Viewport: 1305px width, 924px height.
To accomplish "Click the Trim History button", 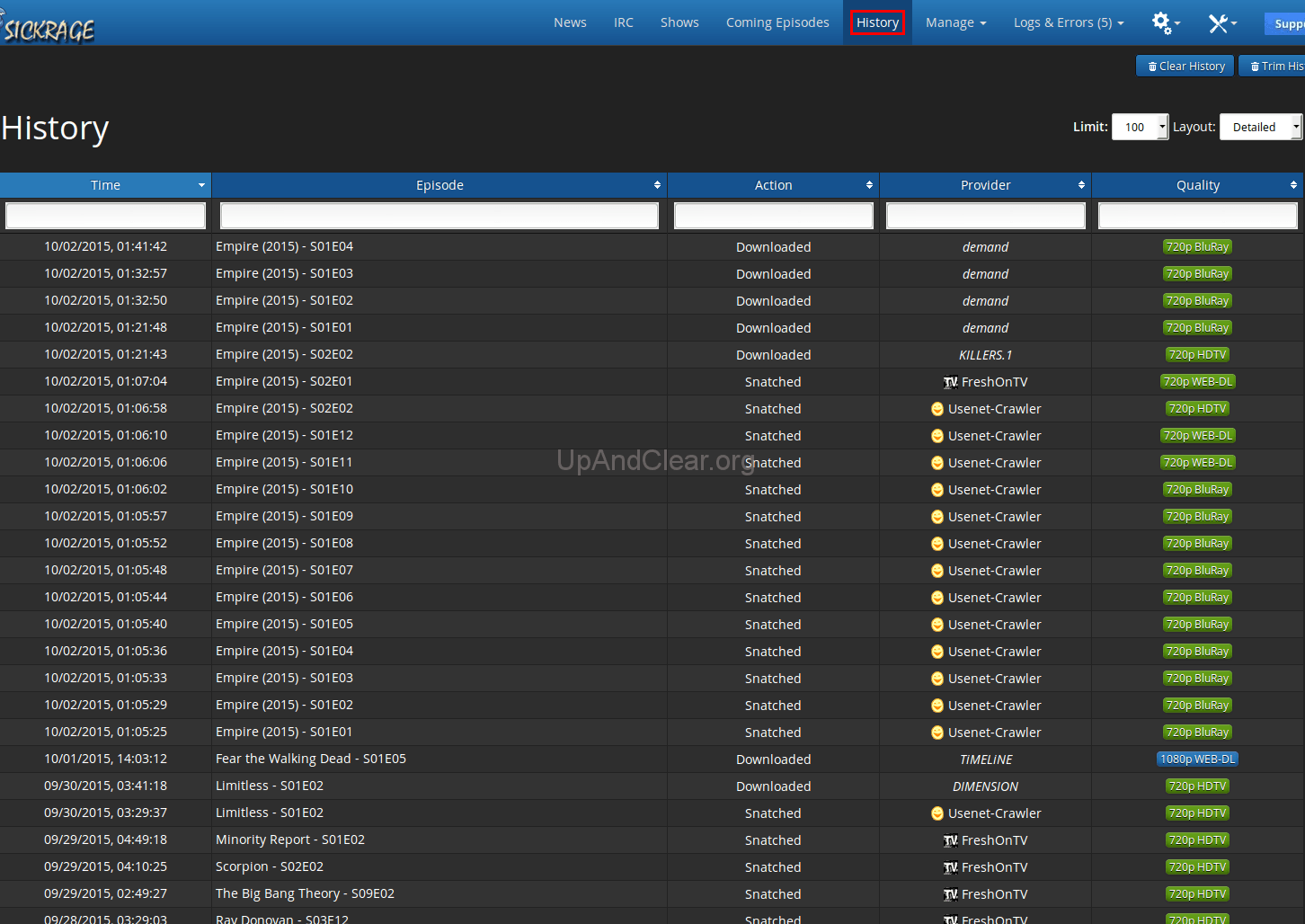I will [x=1273, y=66].
